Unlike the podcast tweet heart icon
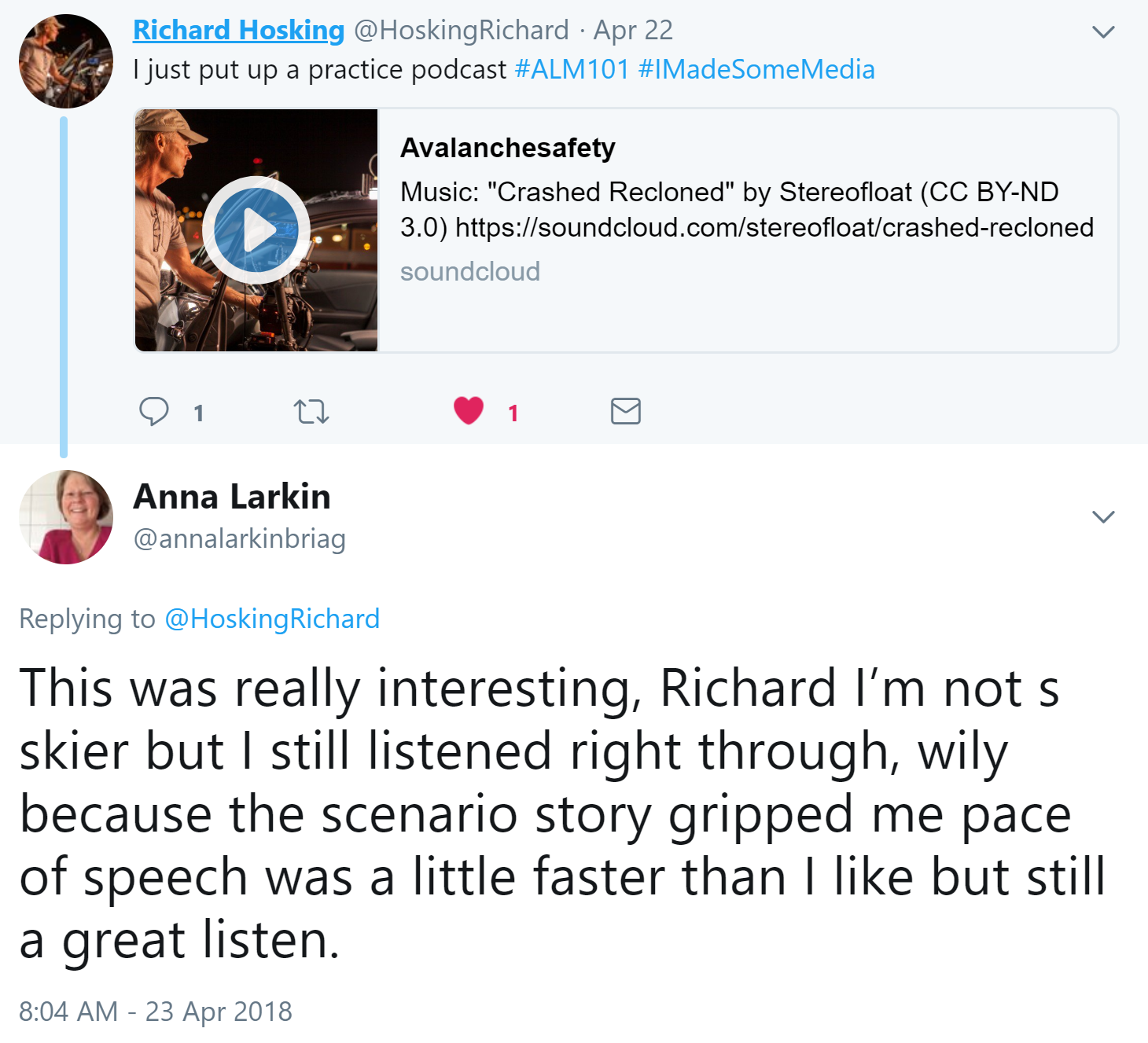 [x=469, y=409]
